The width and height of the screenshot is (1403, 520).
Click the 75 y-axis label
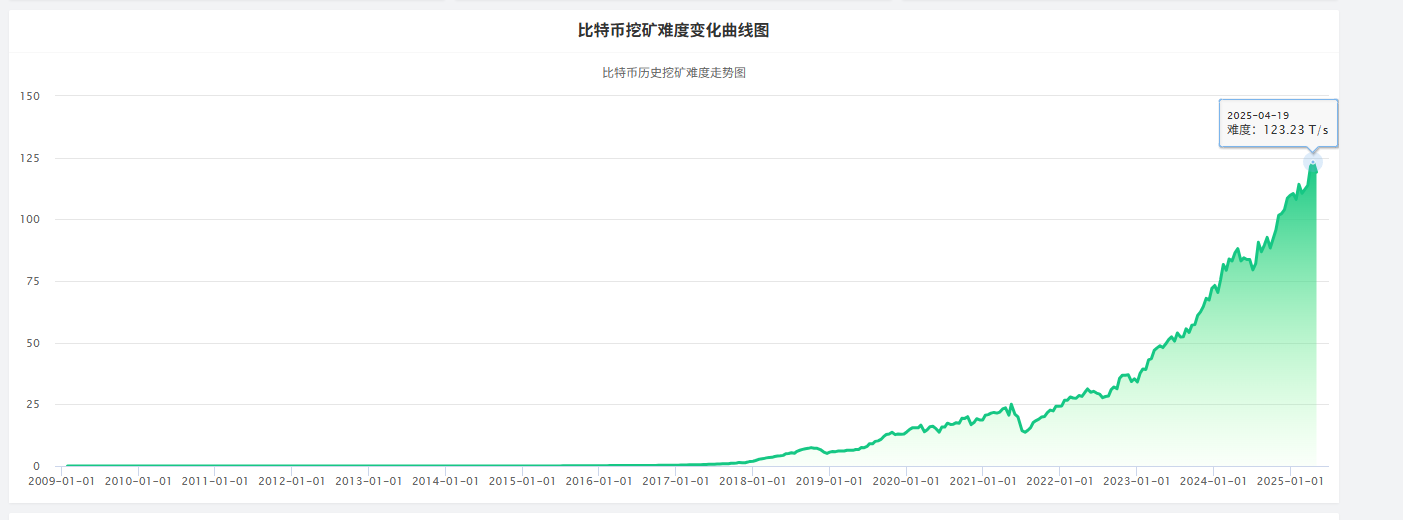point(32,281)
